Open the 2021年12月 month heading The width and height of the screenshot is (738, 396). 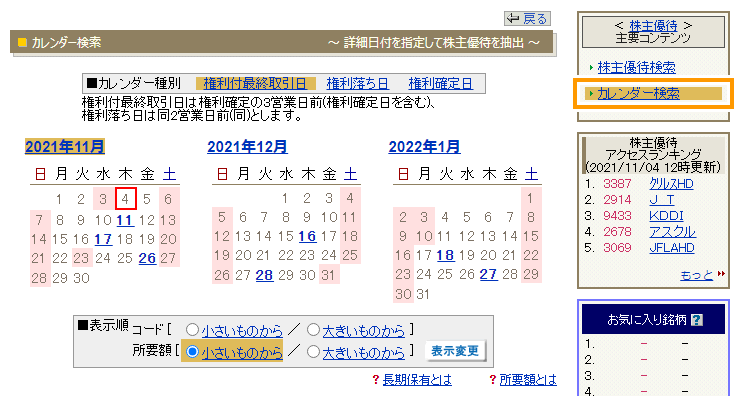(247, 147)
